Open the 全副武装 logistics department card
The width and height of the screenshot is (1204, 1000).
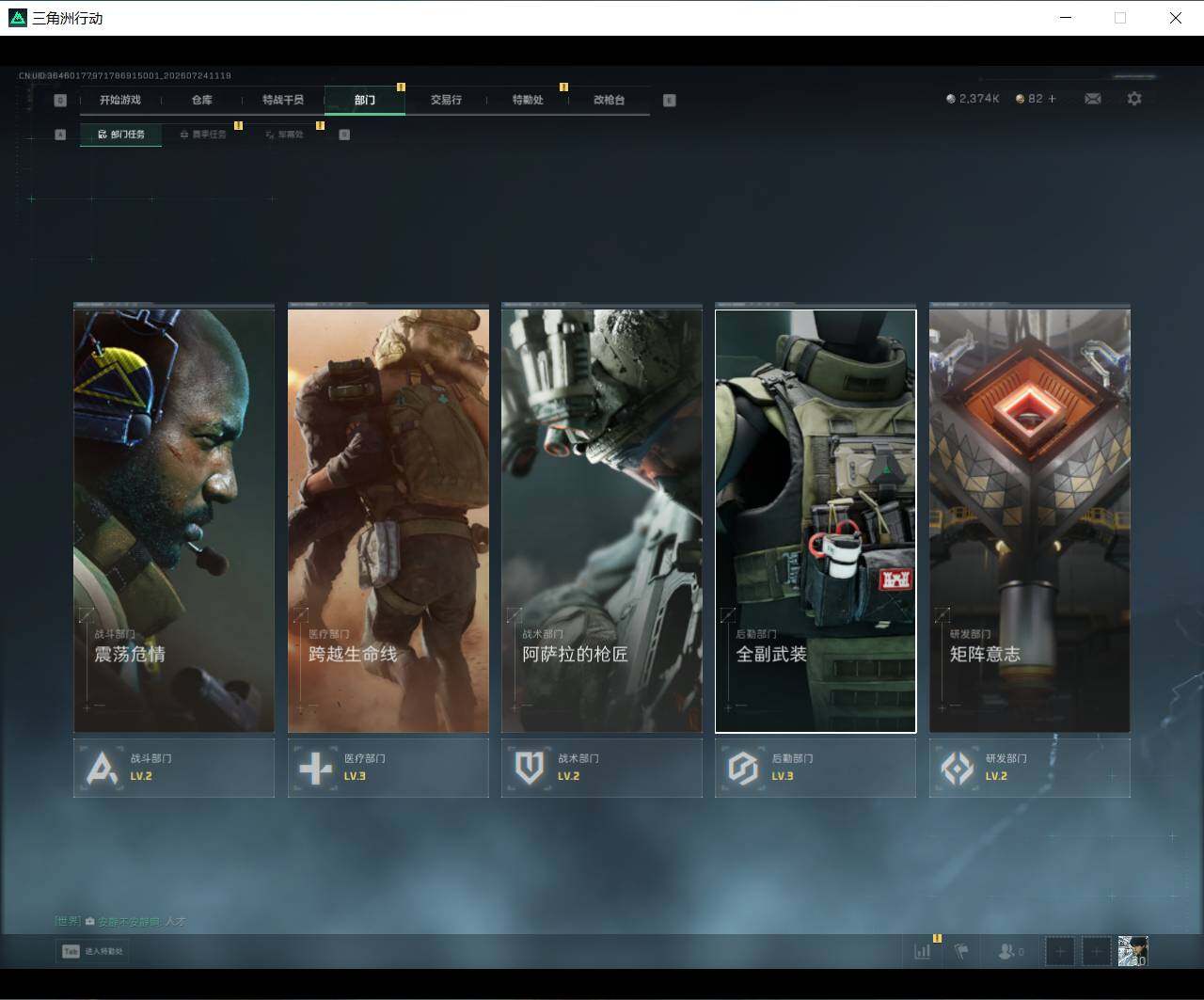pyautogui.click(x=816, y=520)
